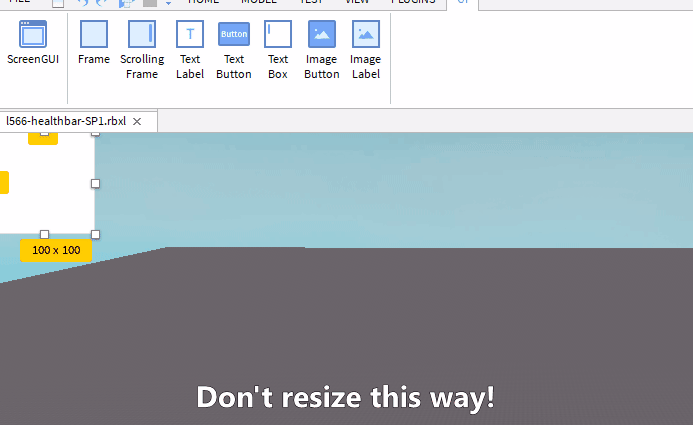
Task: Click the right-middle resize handle of the frame
Action: [x=95, y=183]
